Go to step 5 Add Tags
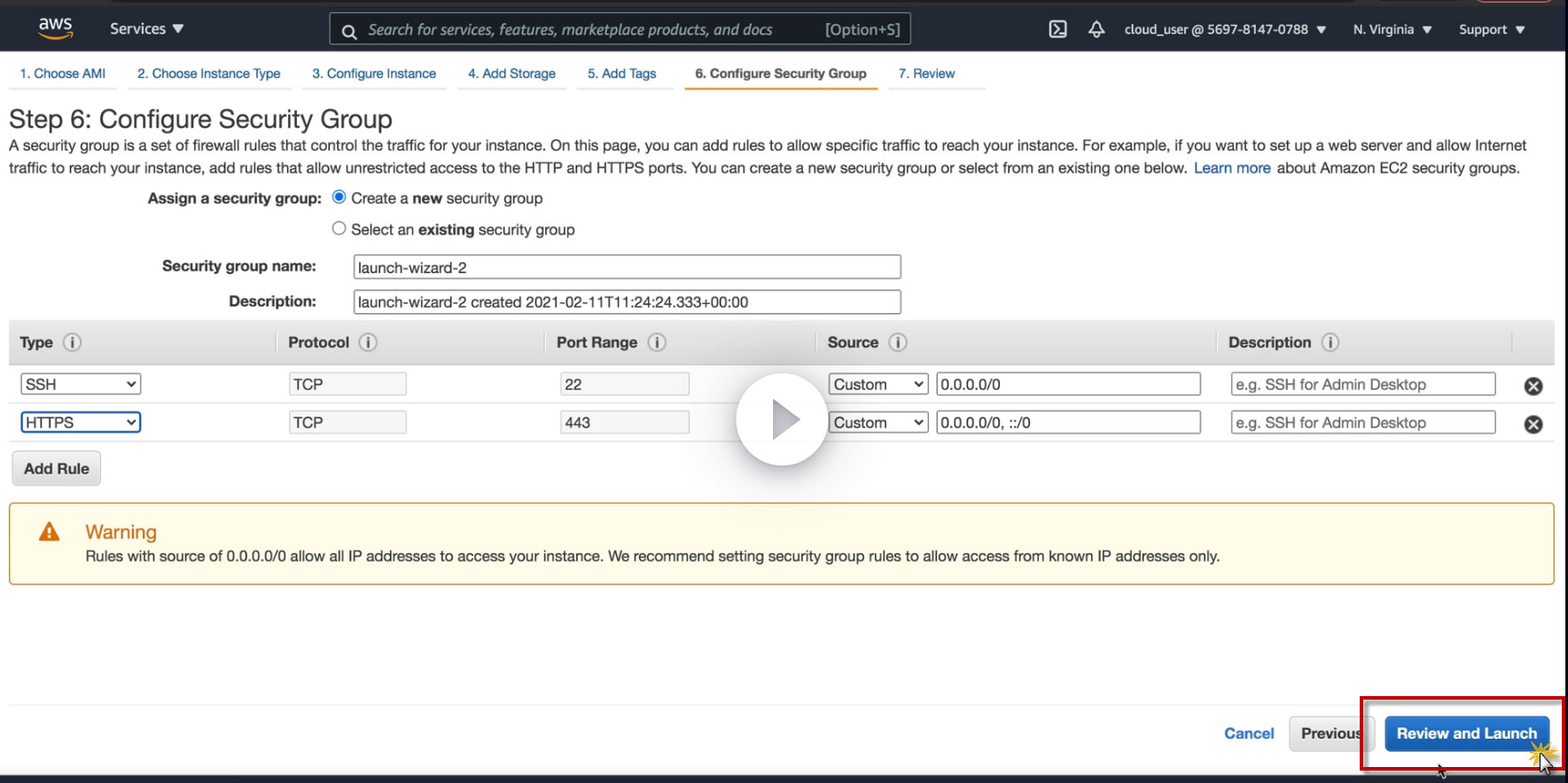The width and height of the screenshot is (1568, 783). (x=622, y=74)
